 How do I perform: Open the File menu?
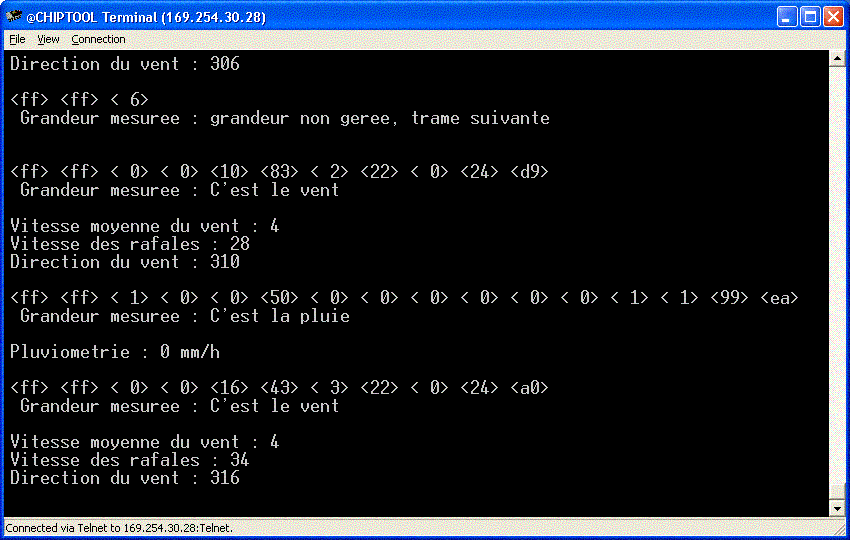pos(17,40)
